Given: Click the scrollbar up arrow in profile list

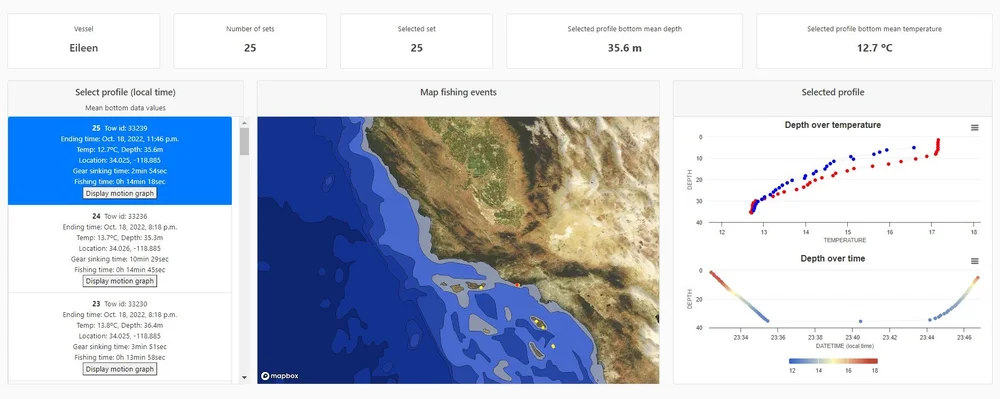Looking at the screenshot, I should pyautogui.click(x=244, y=121).
